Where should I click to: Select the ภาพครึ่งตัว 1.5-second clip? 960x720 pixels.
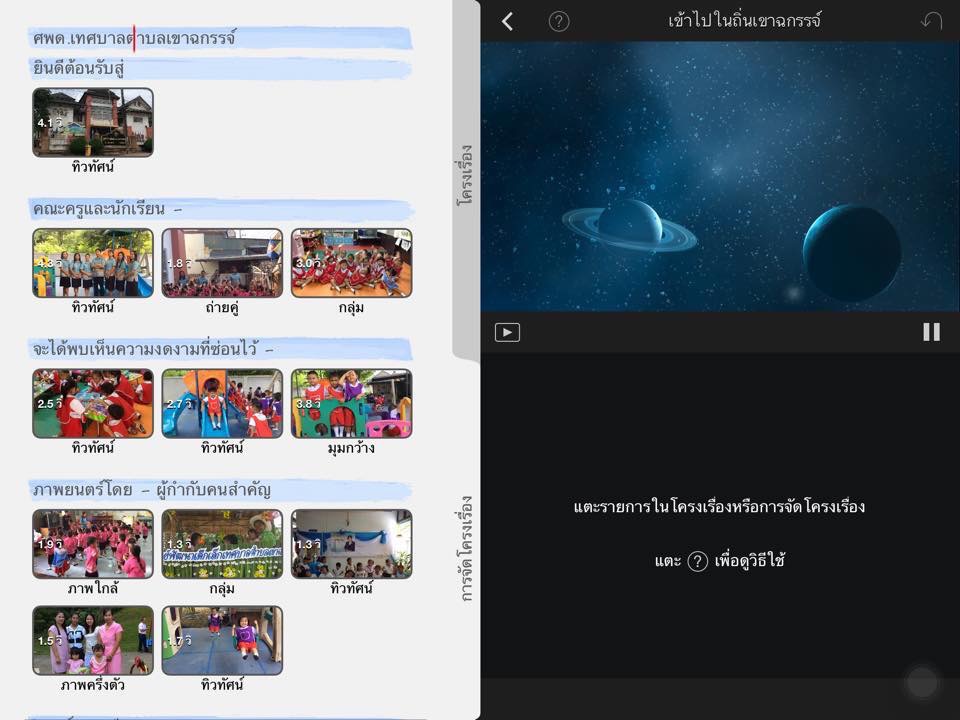coord(93,640)
